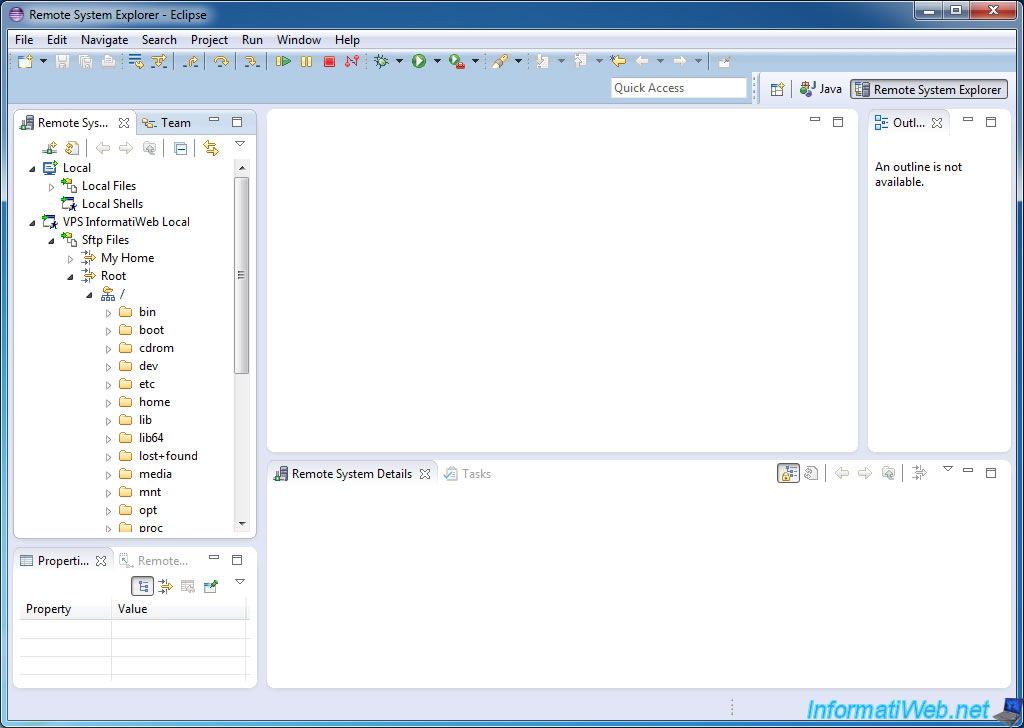This screenshot has width=1024, height=728.
Task: Close the Remote System Details tab
Action: pos(424,474)
